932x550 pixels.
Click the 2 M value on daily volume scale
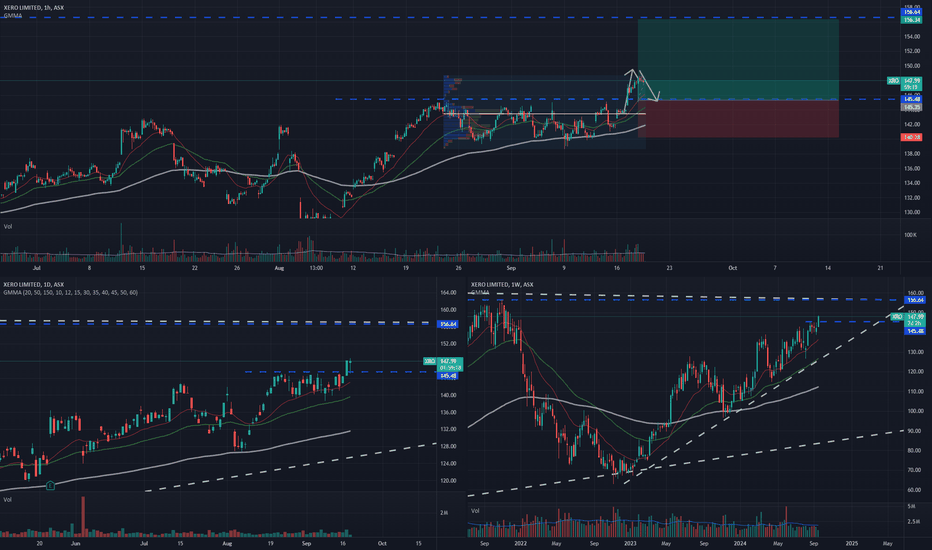(443, 513)
